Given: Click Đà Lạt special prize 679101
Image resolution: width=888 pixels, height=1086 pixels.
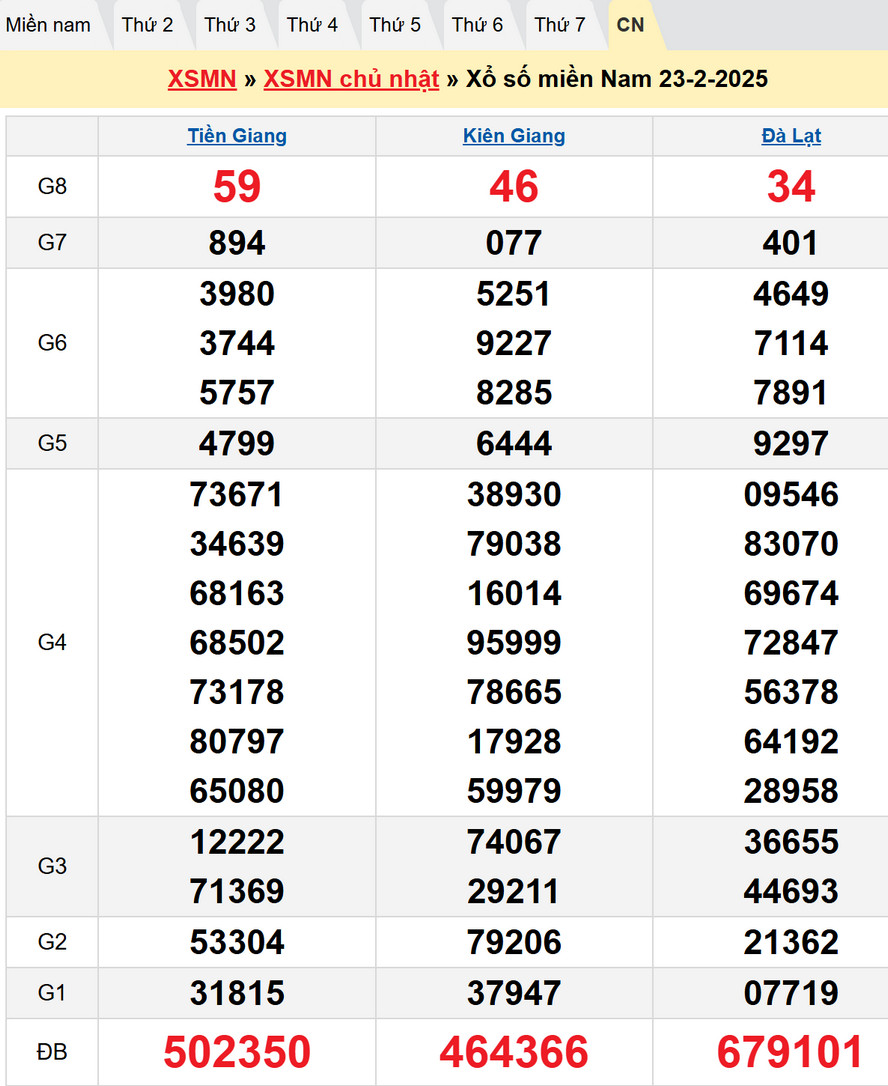Looking at the screenshot, I should click(791, 1052).
